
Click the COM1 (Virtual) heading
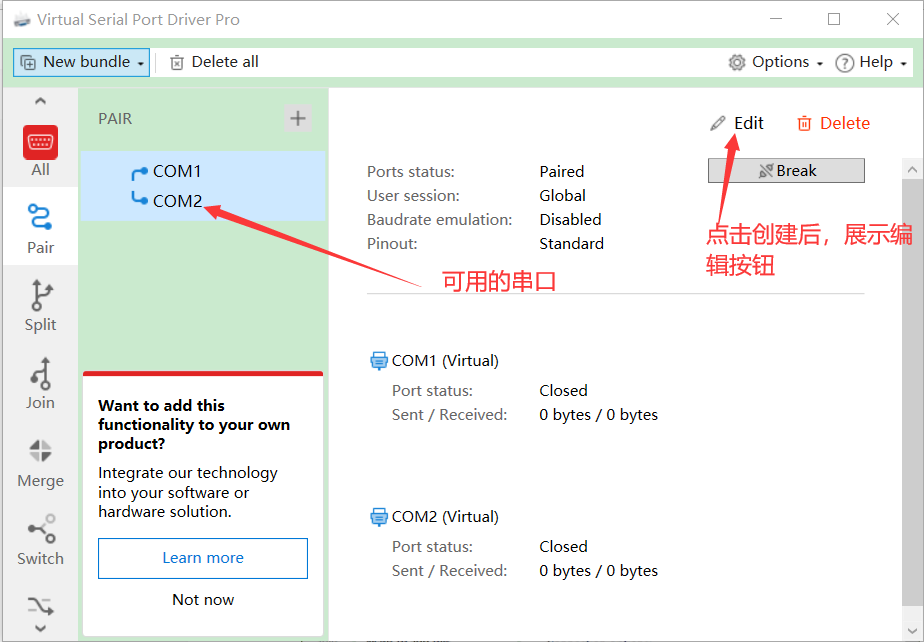(445, 361)
